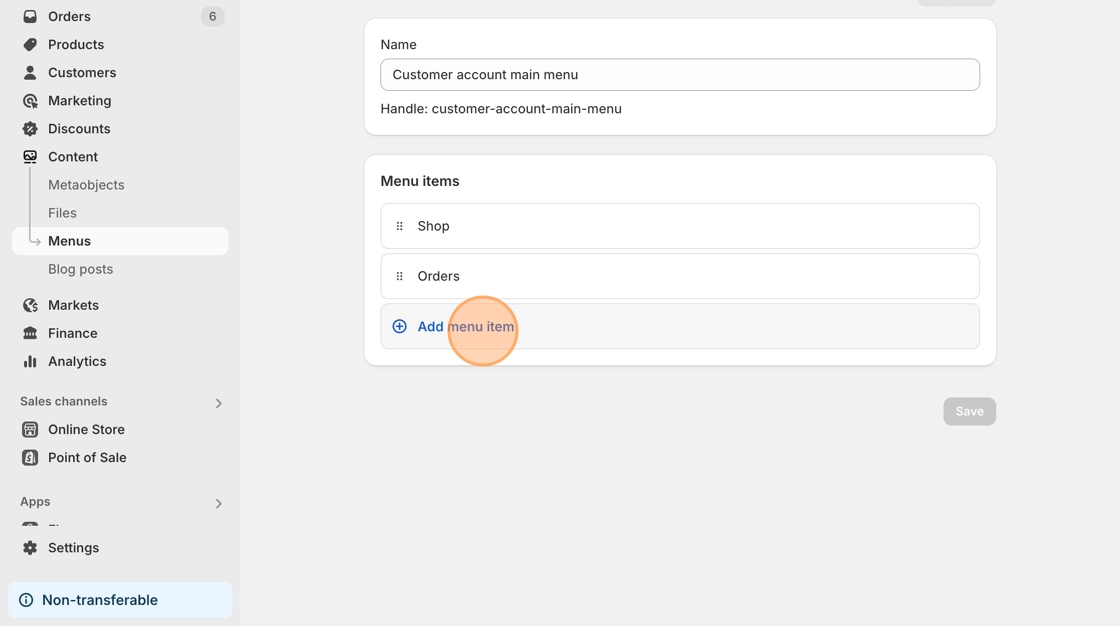Click the menu Name input field
The image size is (1120, 626).
point(680,75)
